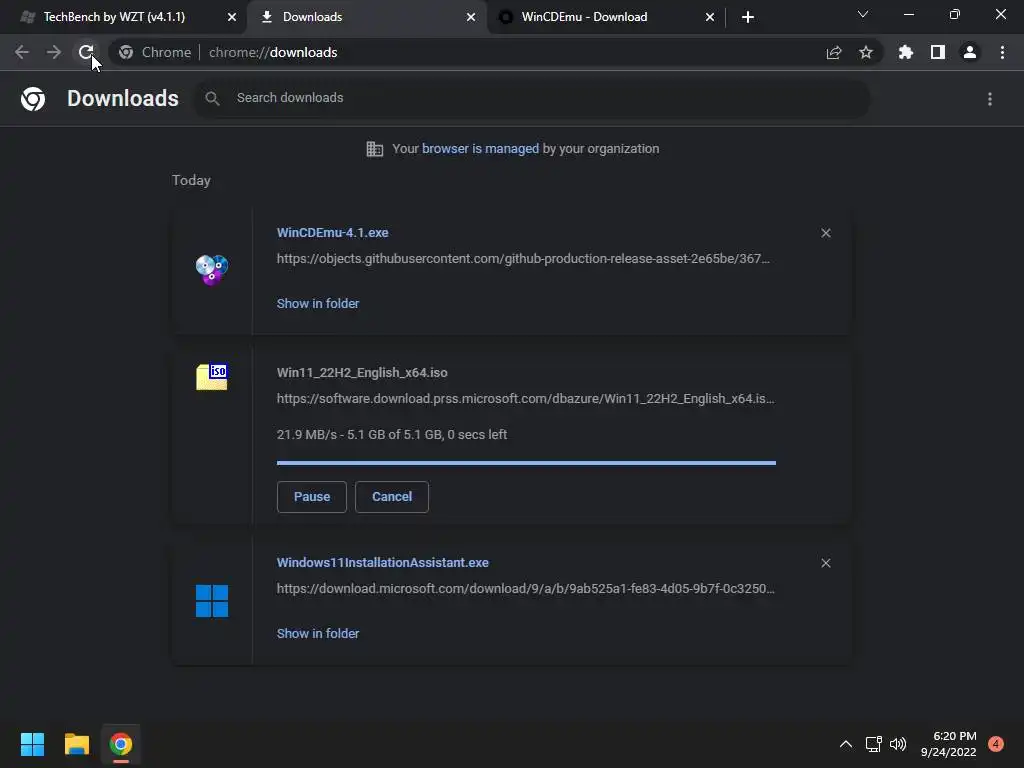This screenshot has width=1024, height=768.
Task: Click the Windows 11 Installation Assistant icon
Action: pos(212,601)
